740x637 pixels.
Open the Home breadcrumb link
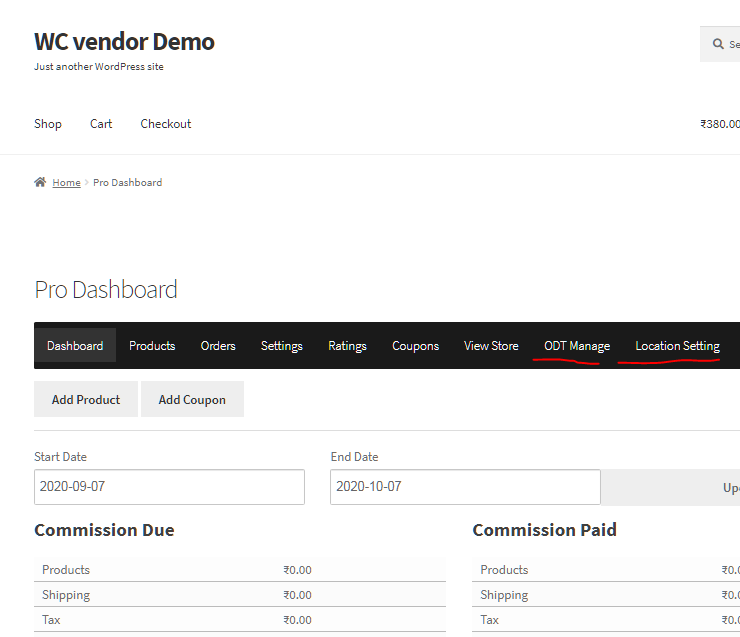(67, 183)
